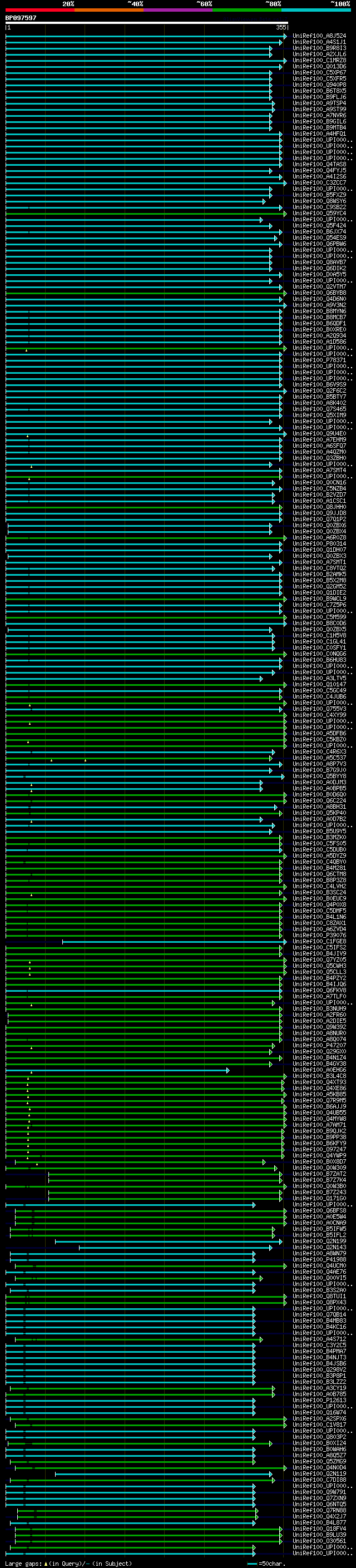
Task: Select label UniRef100_A4I2S6
Action: click(319, 176)
